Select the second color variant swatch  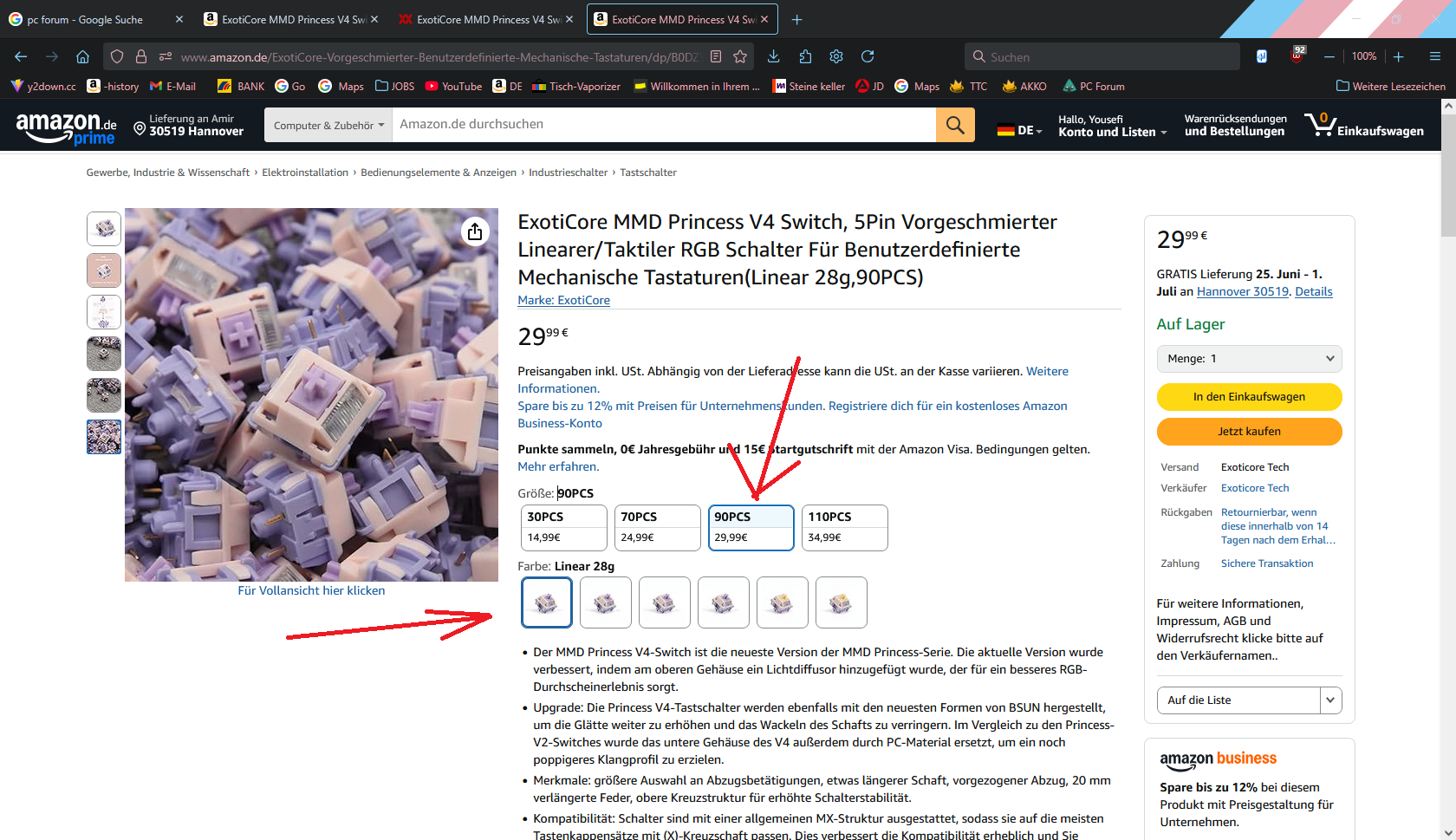tap(606, 602)
